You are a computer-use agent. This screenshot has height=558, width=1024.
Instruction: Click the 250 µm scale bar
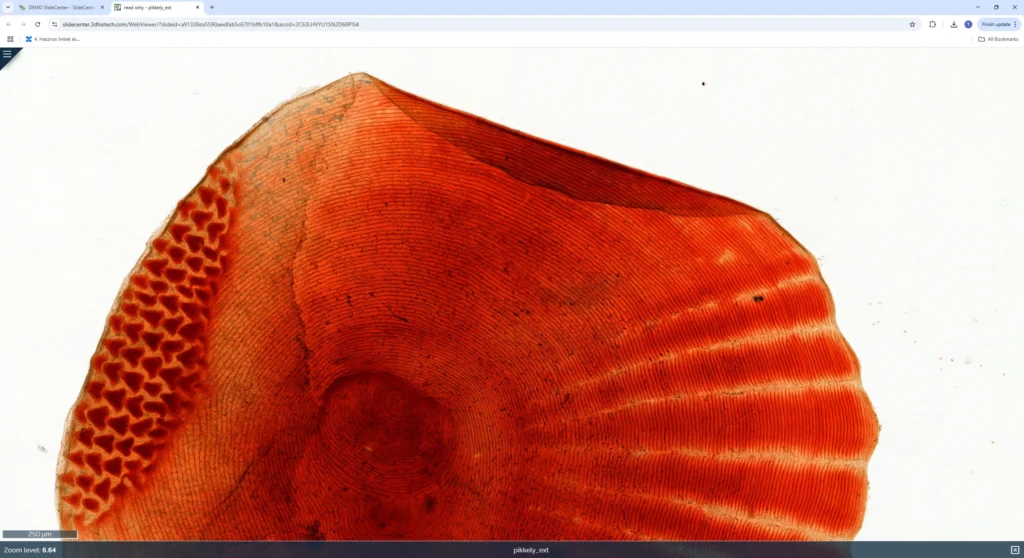coord(40,534)
